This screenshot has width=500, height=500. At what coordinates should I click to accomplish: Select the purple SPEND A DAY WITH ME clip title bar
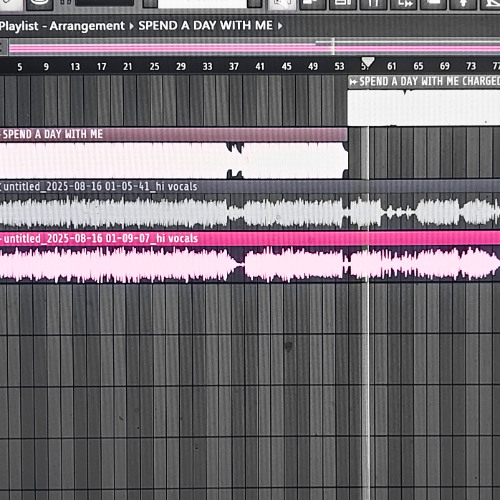tap(173, 134)
